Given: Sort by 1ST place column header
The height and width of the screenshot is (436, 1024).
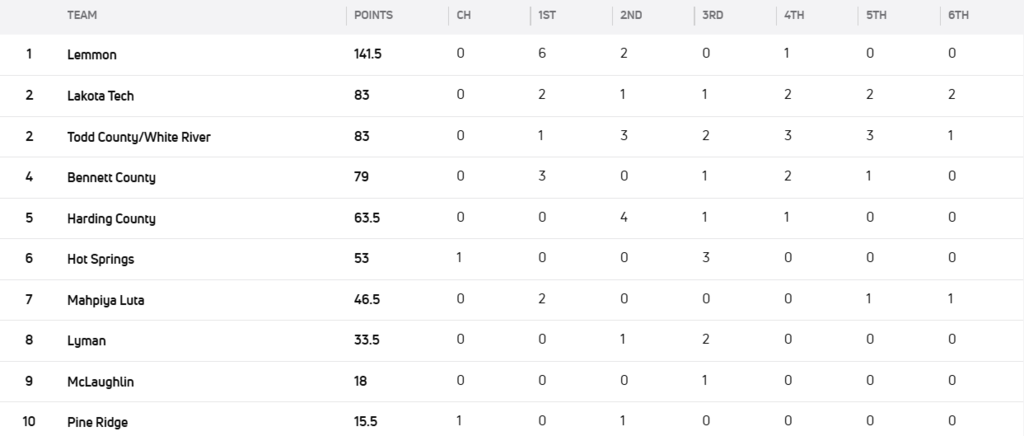Looking at the screenshot, I should 547,16.
